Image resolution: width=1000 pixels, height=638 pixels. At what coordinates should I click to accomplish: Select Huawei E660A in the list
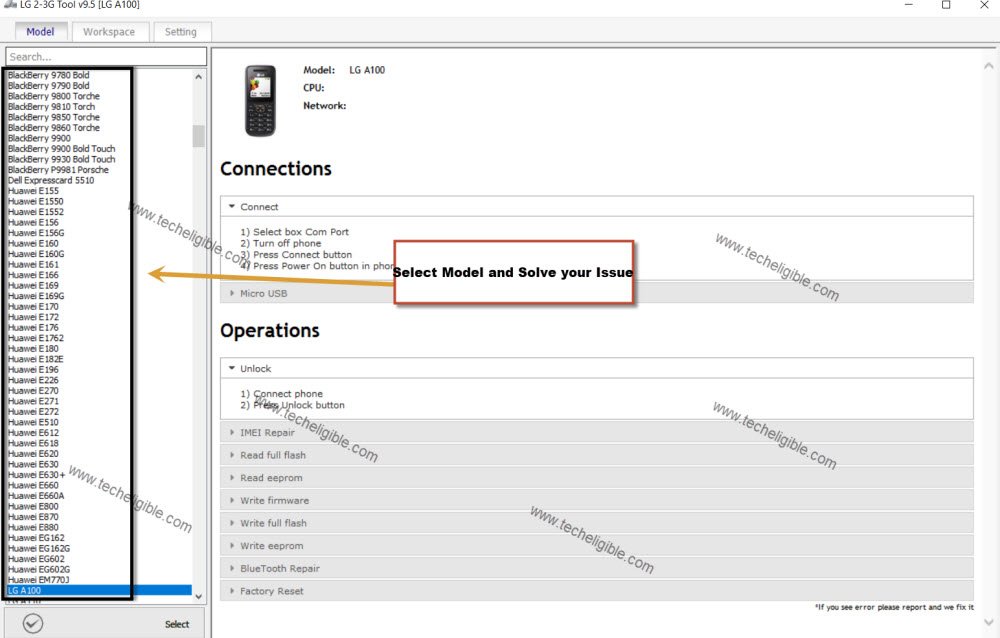[36, 496]
